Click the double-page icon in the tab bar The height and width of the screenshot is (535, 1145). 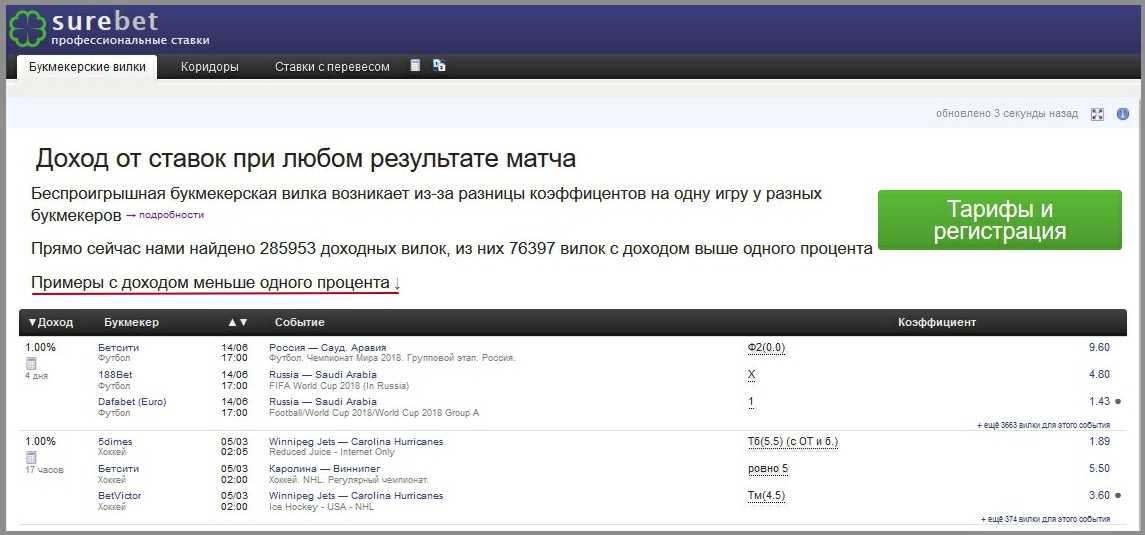439,66
